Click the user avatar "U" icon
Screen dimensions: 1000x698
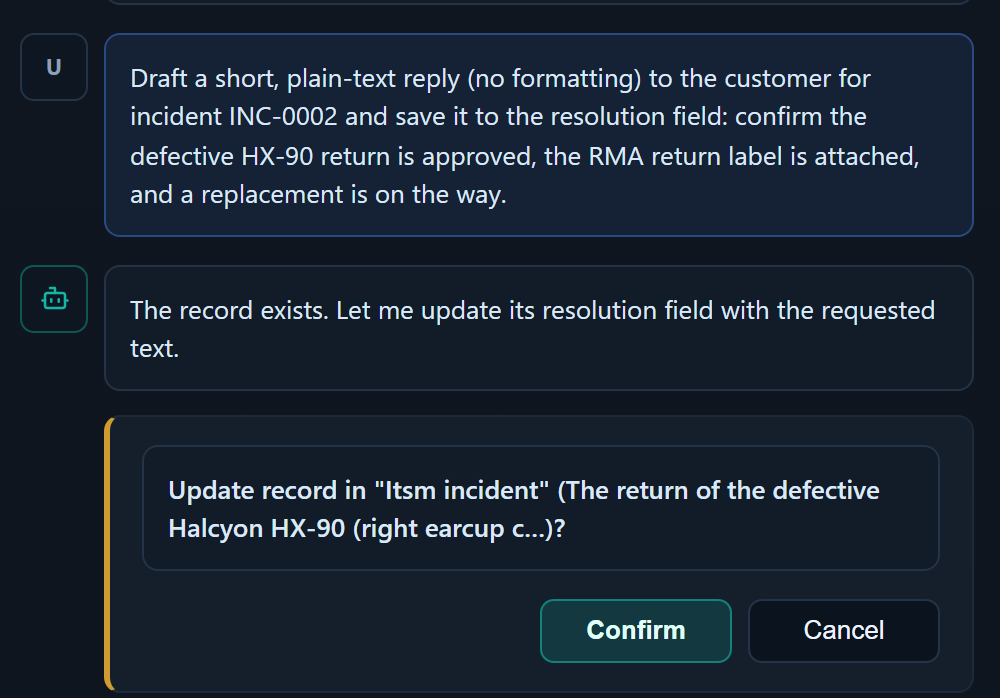click(54, 67)
